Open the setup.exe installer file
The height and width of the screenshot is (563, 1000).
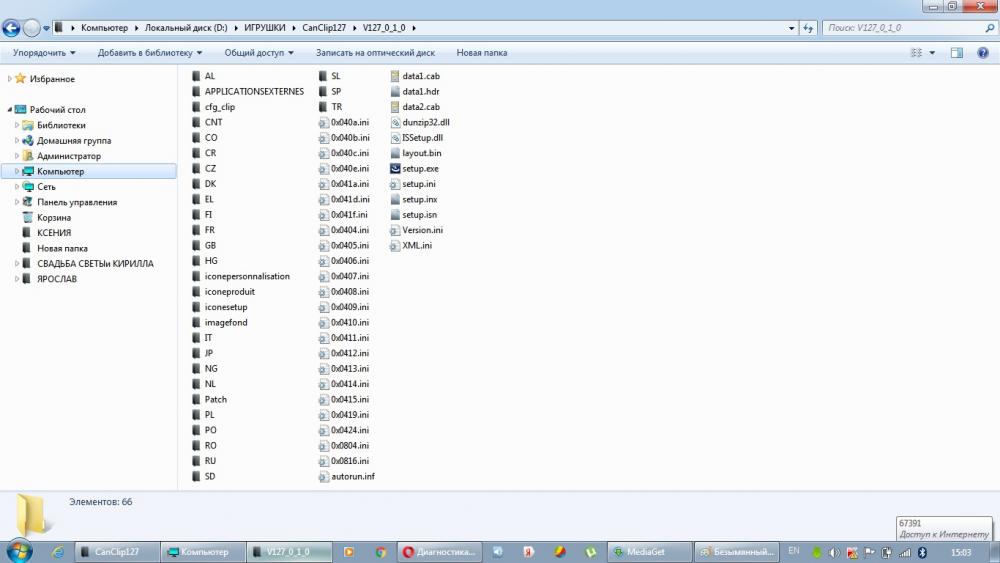(x=415, y=168)
